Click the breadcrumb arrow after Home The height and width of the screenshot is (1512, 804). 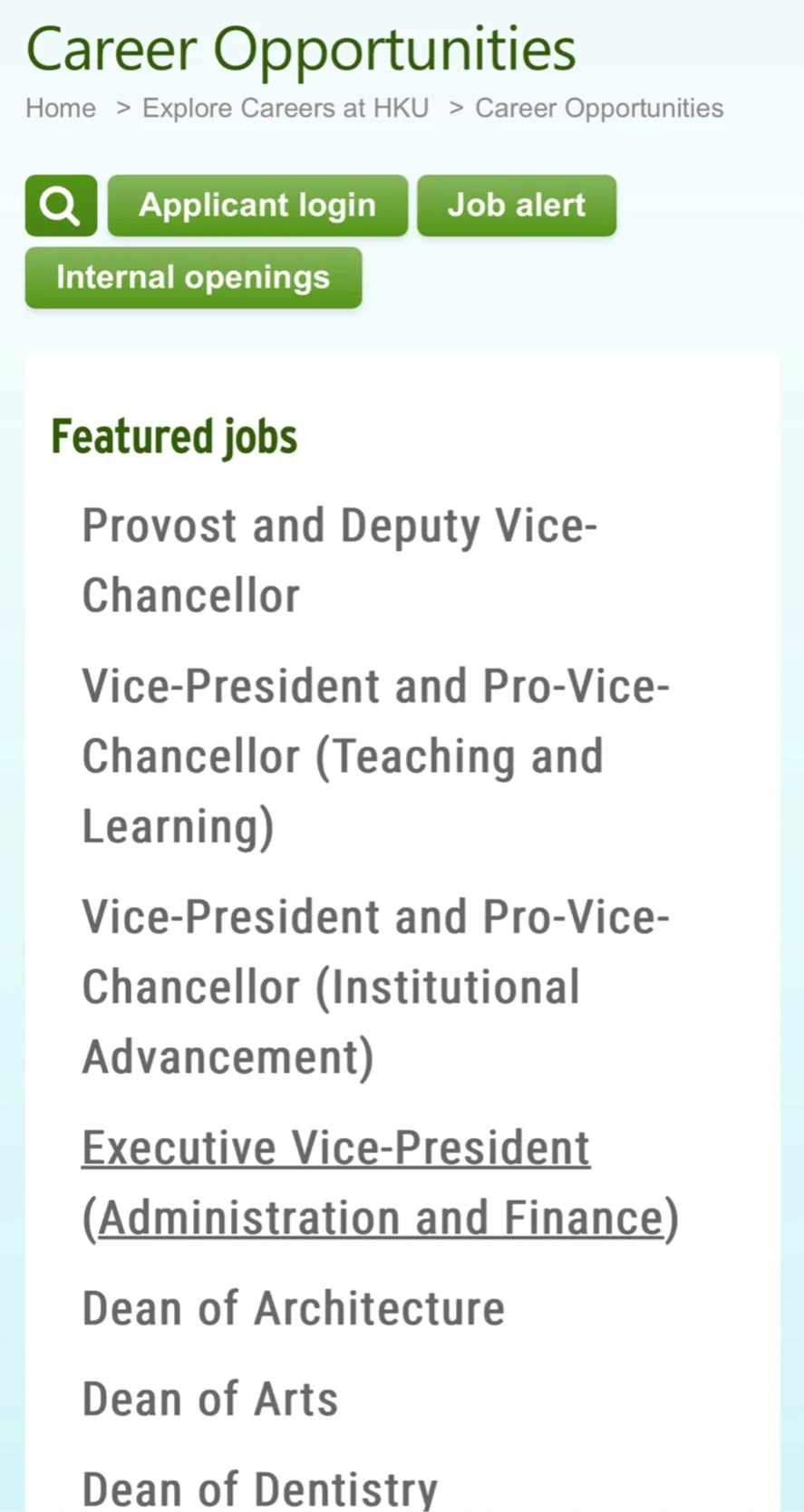[x=123, y=108]
